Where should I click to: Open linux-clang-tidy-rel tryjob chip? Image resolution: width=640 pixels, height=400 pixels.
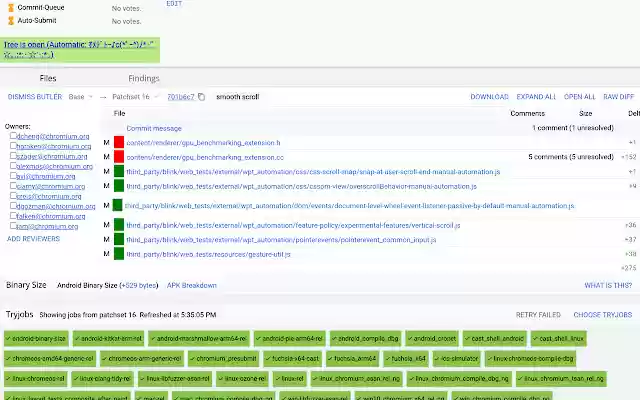(x=102, y=378)
